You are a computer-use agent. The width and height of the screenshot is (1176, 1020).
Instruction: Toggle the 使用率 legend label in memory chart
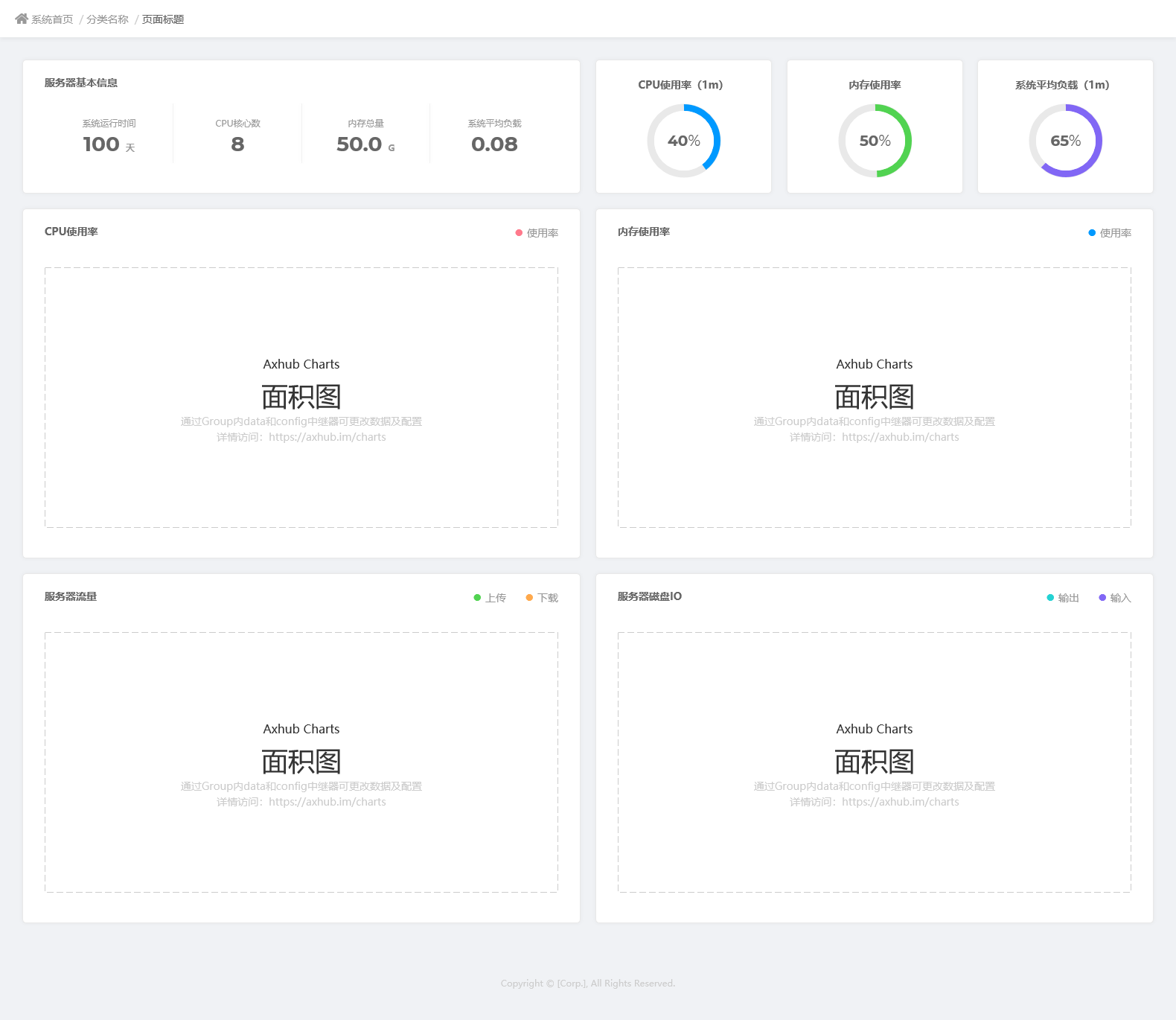(x=1116, y=233)
